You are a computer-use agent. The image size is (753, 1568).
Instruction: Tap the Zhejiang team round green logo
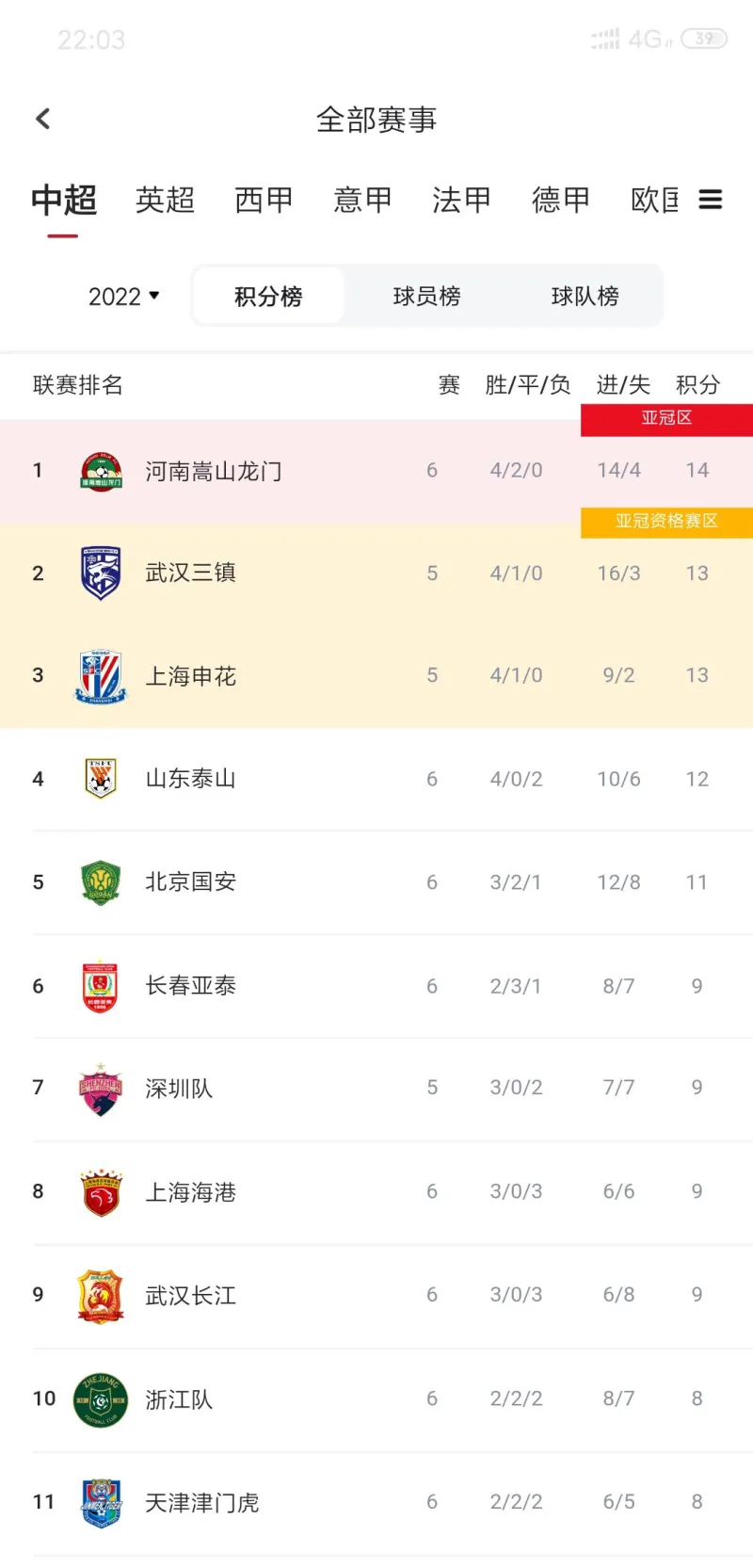pyautogui.click(x=101, y=1399)
